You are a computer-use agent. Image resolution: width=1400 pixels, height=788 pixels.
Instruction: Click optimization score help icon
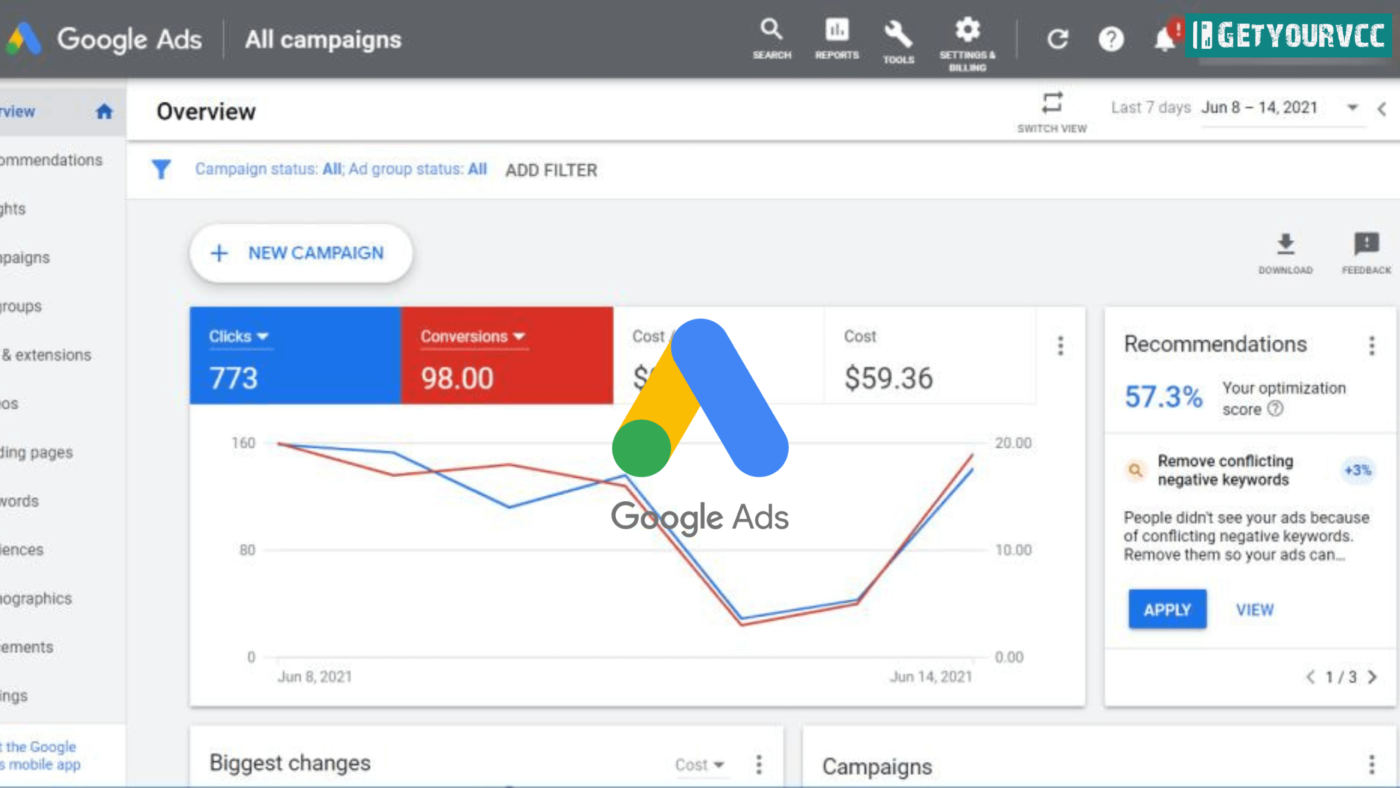(x=1275, y=409)
